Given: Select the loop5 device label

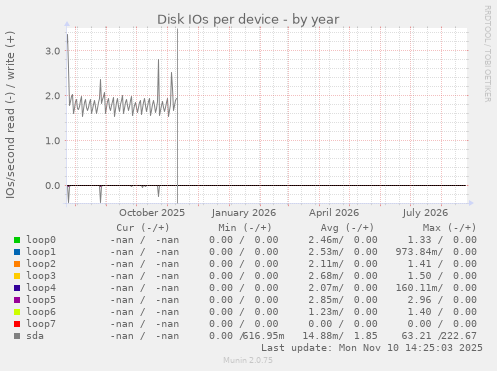Looking at the screenshot, I should [41, 300].
